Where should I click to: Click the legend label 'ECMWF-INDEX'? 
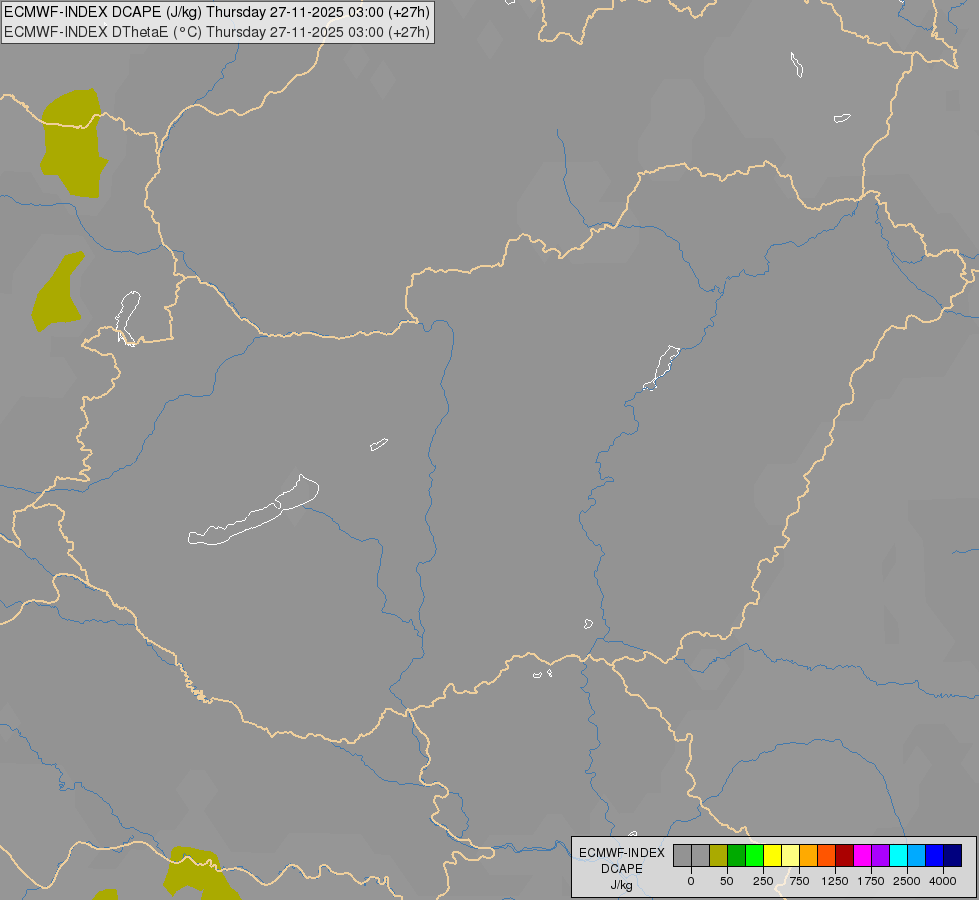(622, 853)
